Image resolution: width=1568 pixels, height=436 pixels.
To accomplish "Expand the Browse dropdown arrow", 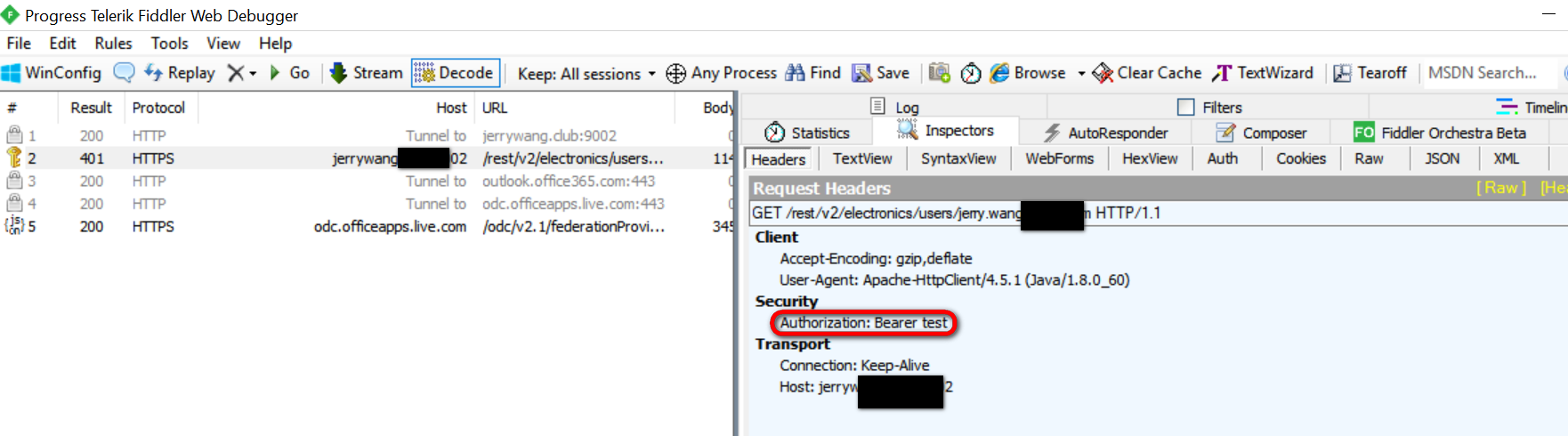I will click(1081, 73).
